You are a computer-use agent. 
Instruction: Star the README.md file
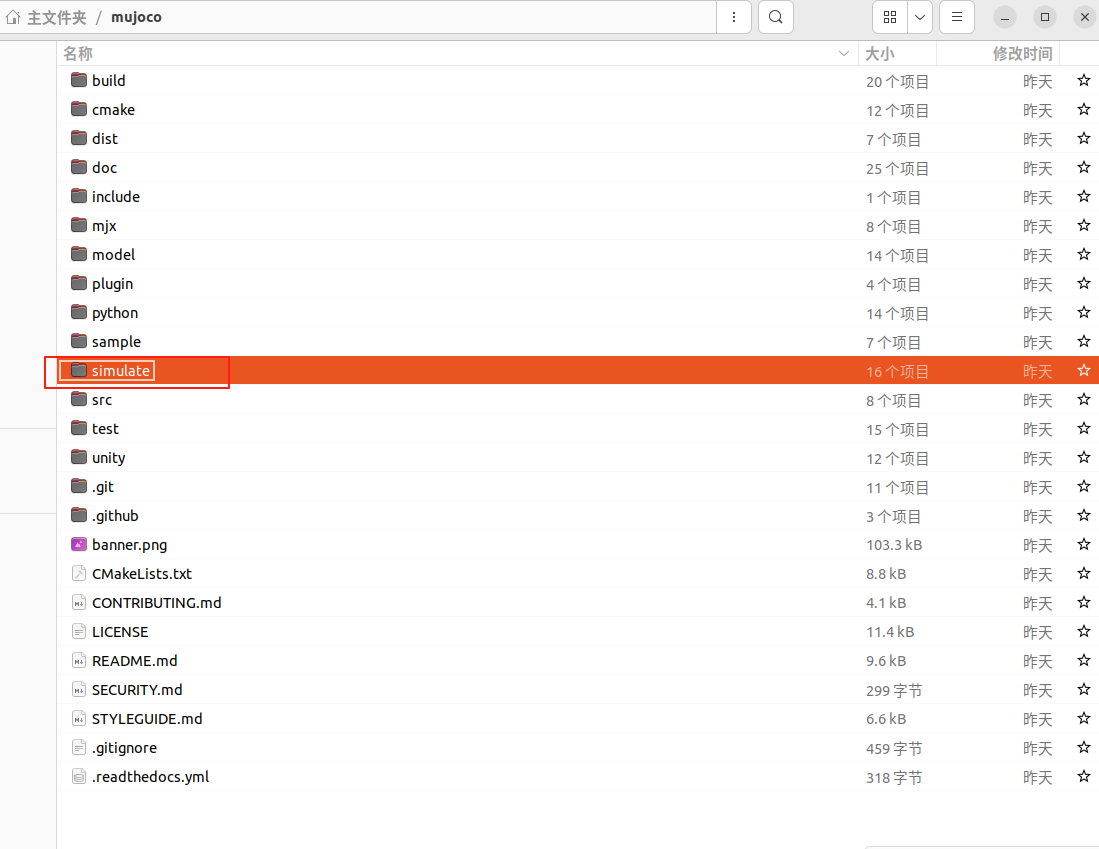click(1084, 660)
